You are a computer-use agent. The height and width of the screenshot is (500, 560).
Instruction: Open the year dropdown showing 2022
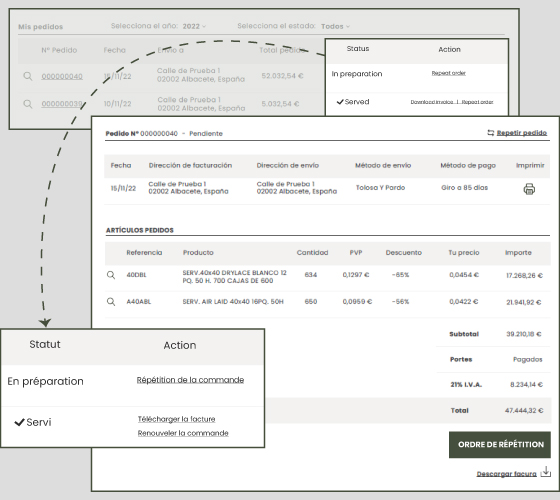pos(194,26)
